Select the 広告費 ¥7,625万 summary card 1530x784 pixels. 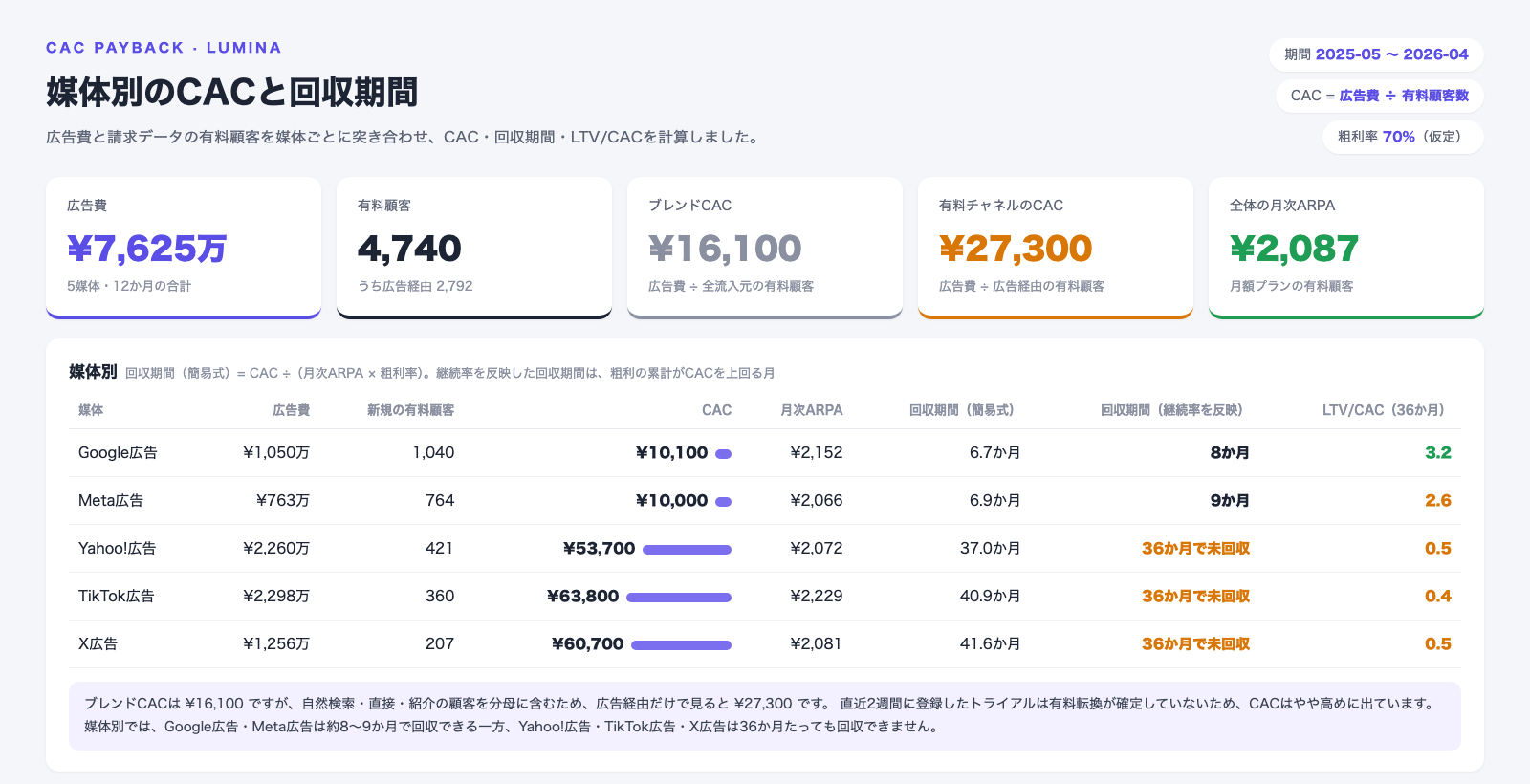(184, 248)
